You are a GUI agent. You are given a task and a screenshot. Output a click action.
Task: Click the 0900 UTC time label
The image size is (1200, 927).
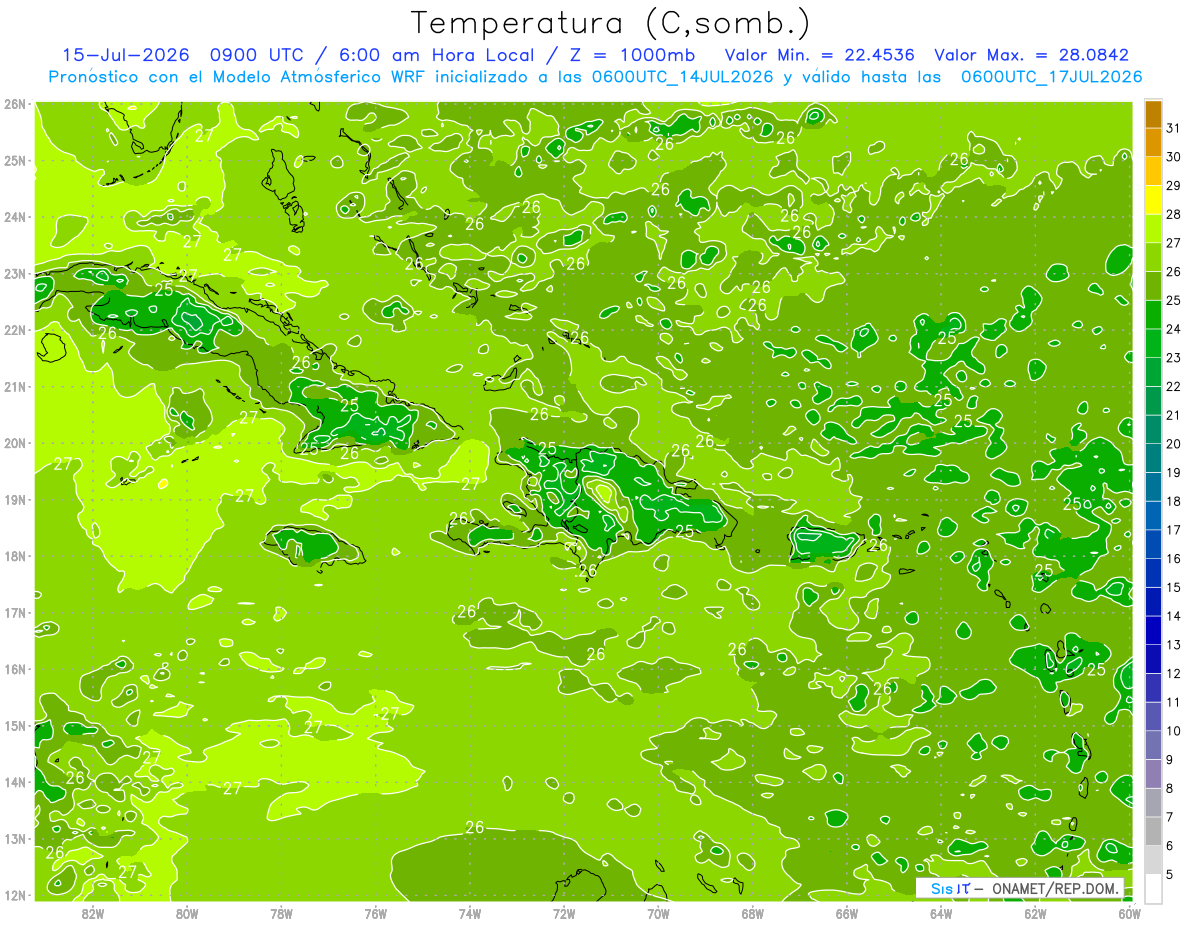pos(259,55)
